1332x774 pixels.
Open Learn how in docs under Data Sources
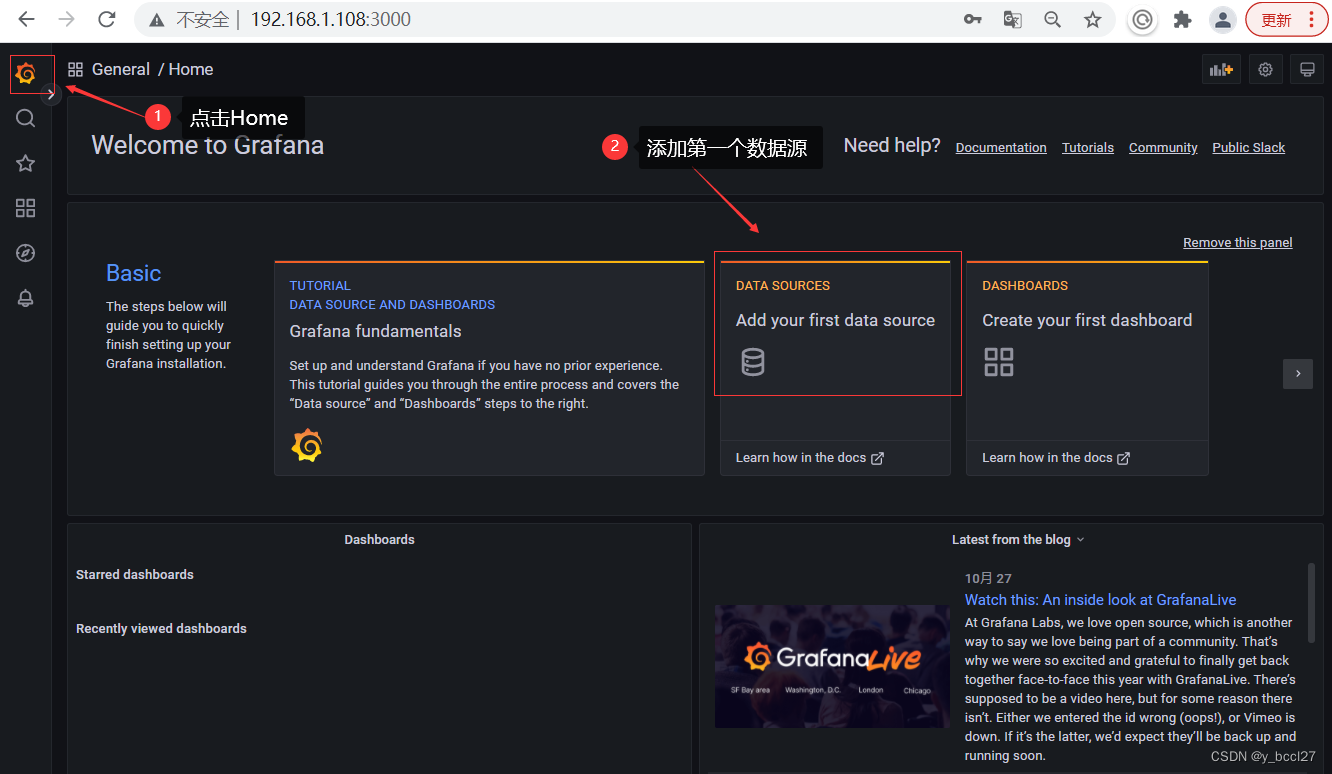(x=810, y=457)
